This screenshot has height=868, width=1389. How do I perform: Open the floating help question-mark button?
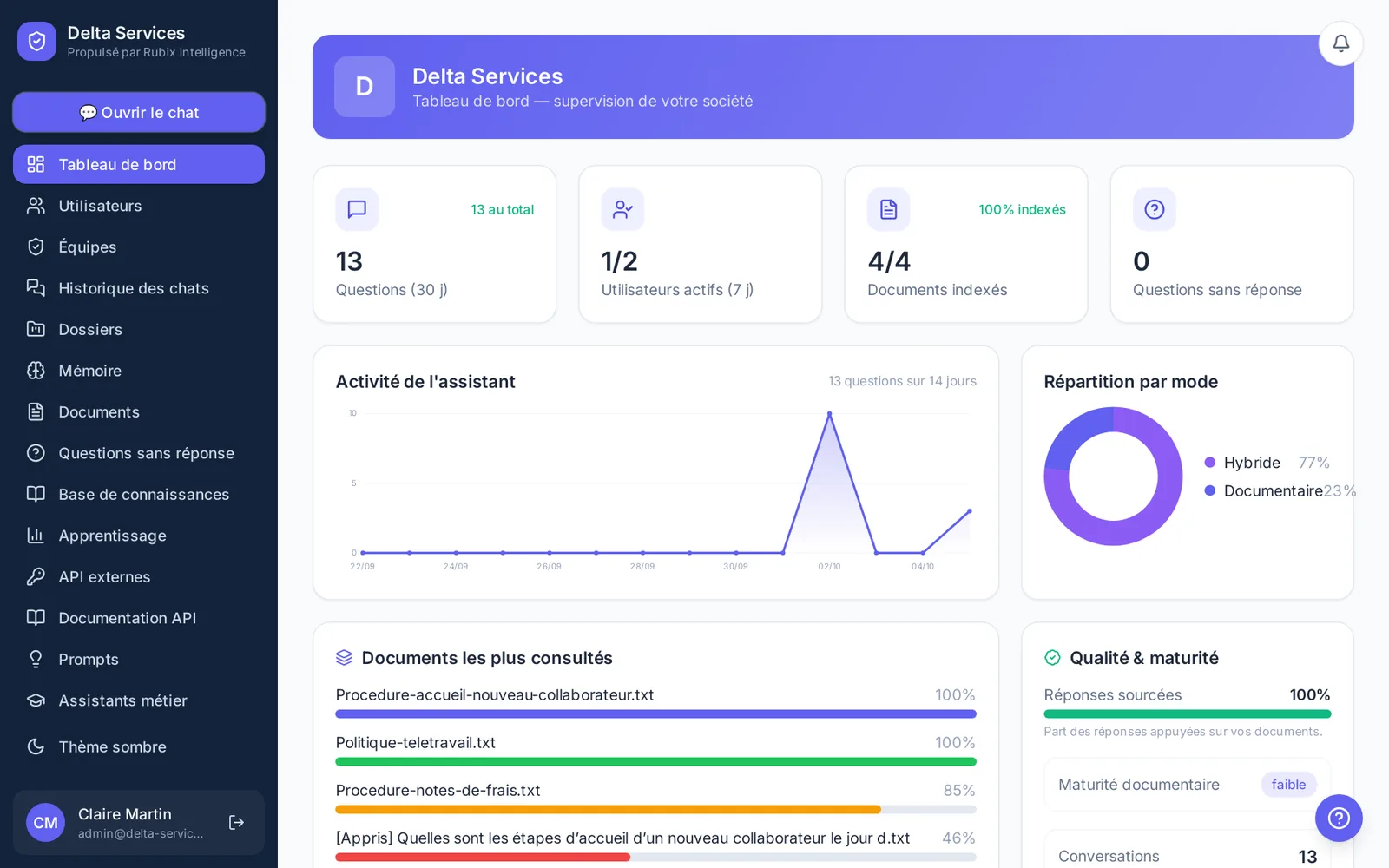[x=1339, y=818]
